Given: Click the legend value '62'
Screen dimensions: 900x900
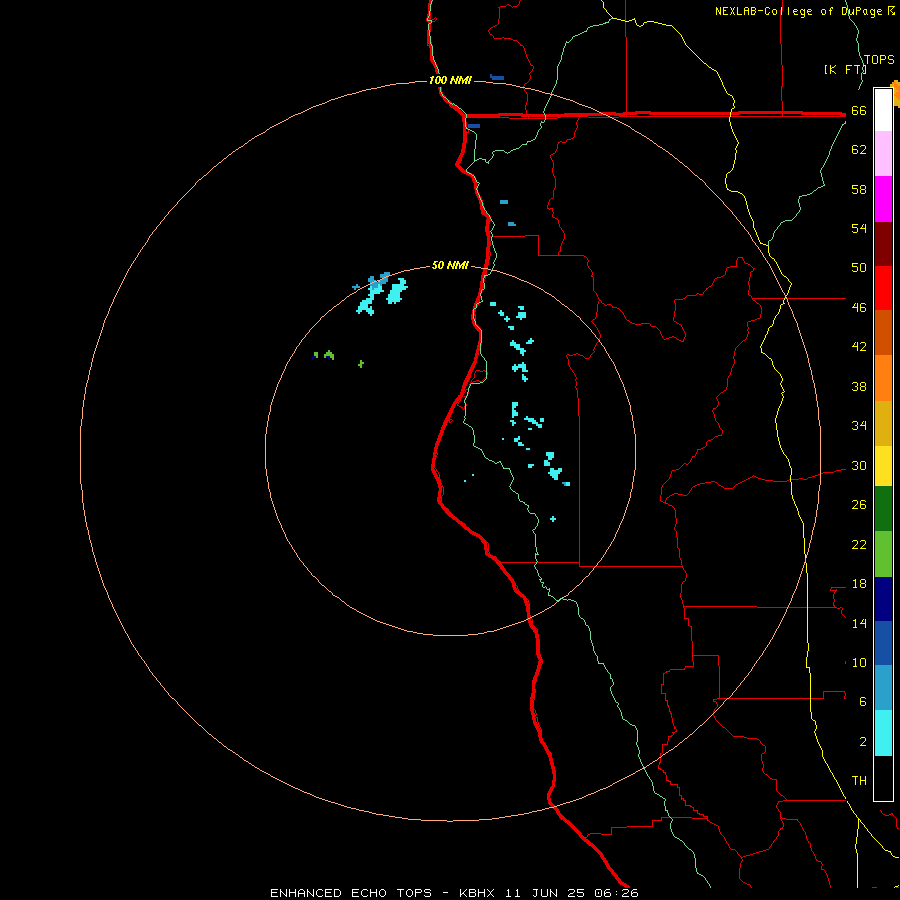Looking at the screenshot, I should click(859, 150).
